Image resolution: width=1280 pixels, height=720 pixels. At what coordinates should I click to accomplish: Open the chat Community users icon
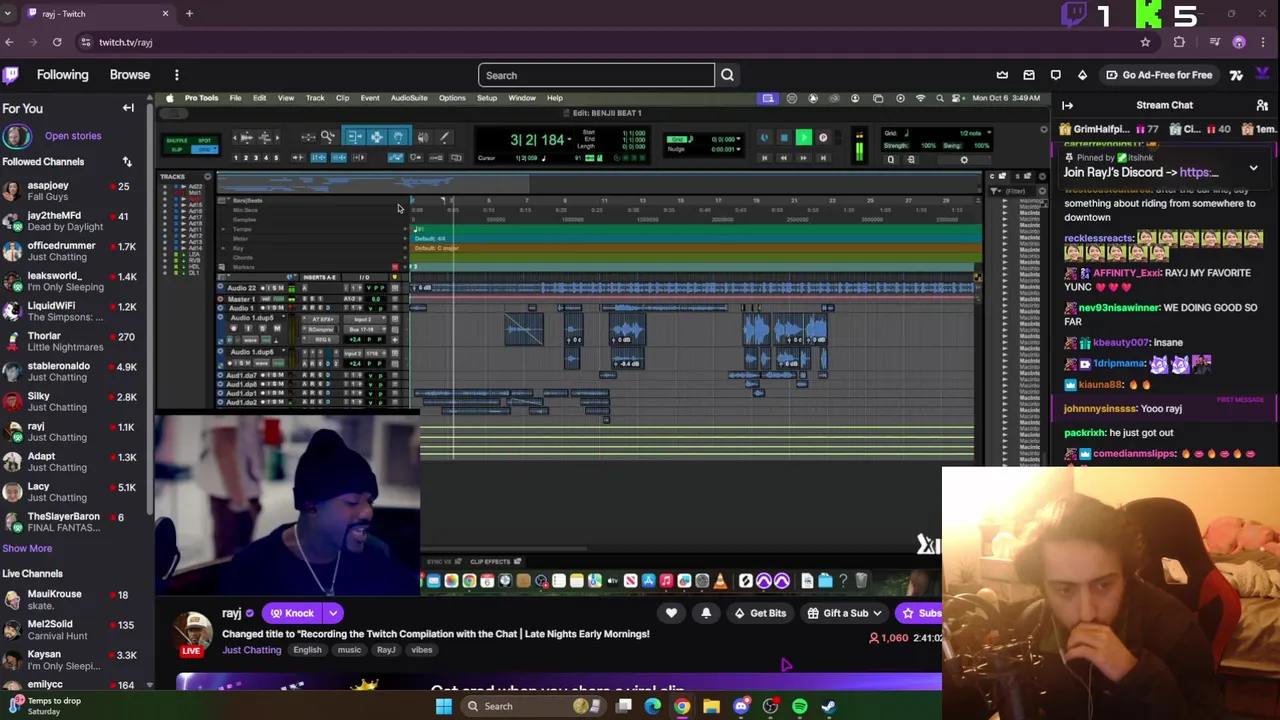pyautogui.click(x=1262, y=105)
